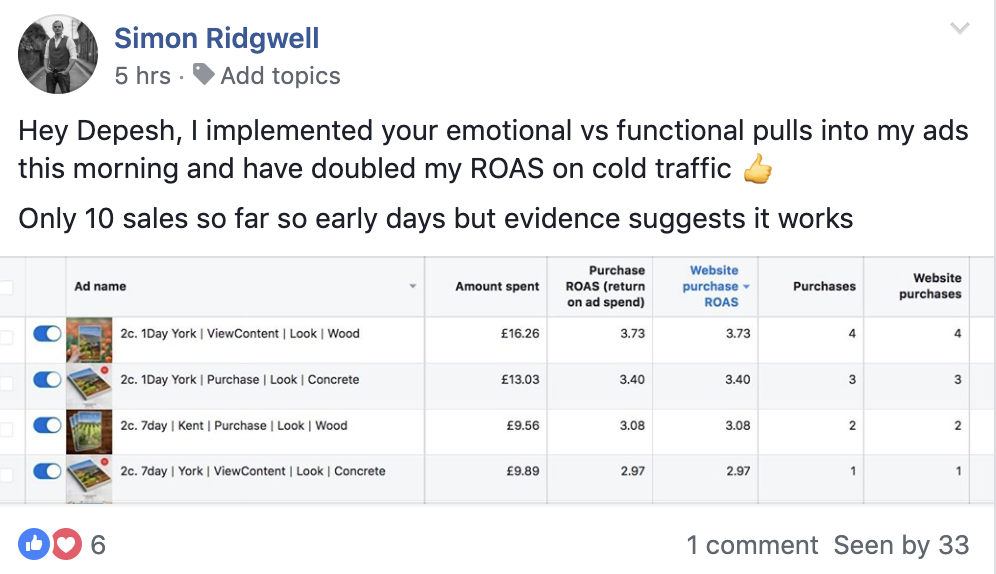
Task: Disable the 7day Kent Purchase Wood ad
Action: (x=47, y=425)
